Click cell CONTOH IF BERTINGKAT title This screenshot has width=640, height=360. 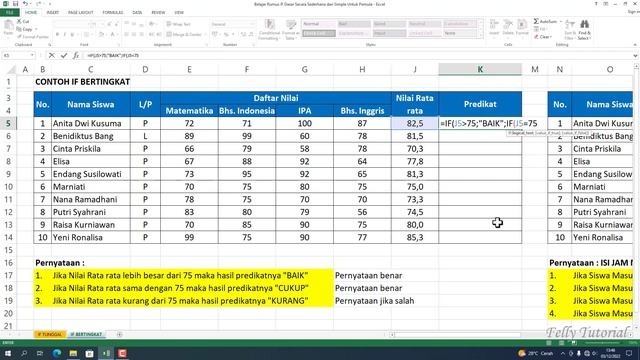click(x=82, y=82)
